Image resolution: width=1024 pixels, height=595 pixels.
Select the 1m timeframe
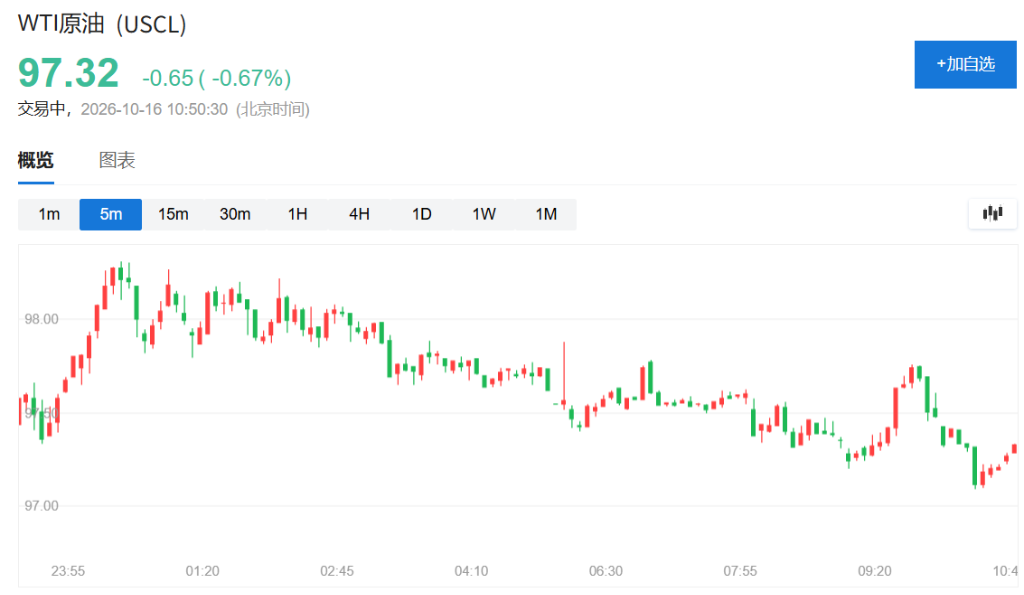[x=49, y=214]
